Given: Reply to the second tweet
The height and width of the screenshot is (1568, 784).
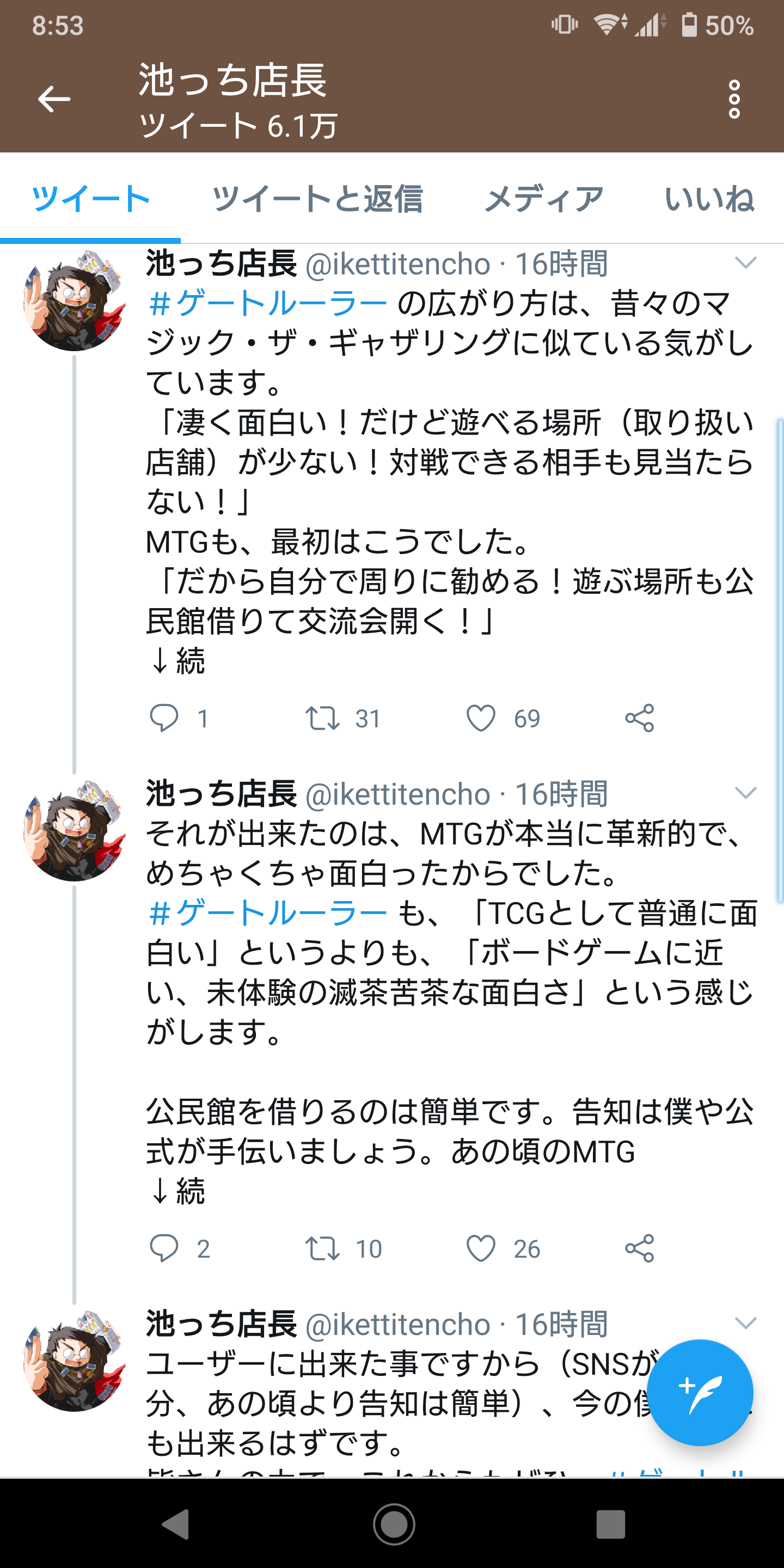Looking at the screenshot, I should 164,1248.
